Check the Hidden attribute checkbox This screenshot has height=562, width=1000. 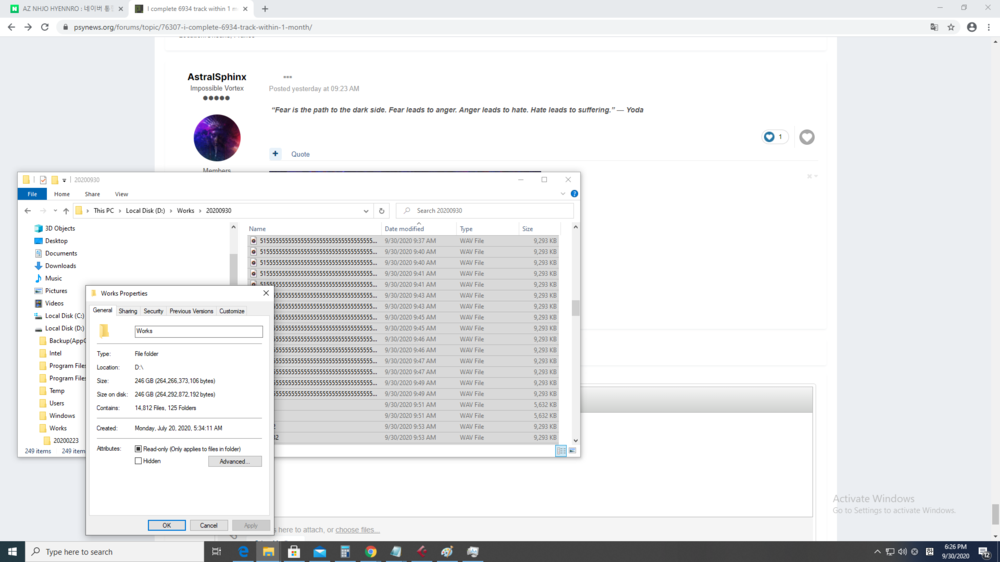tap(138, 461)
